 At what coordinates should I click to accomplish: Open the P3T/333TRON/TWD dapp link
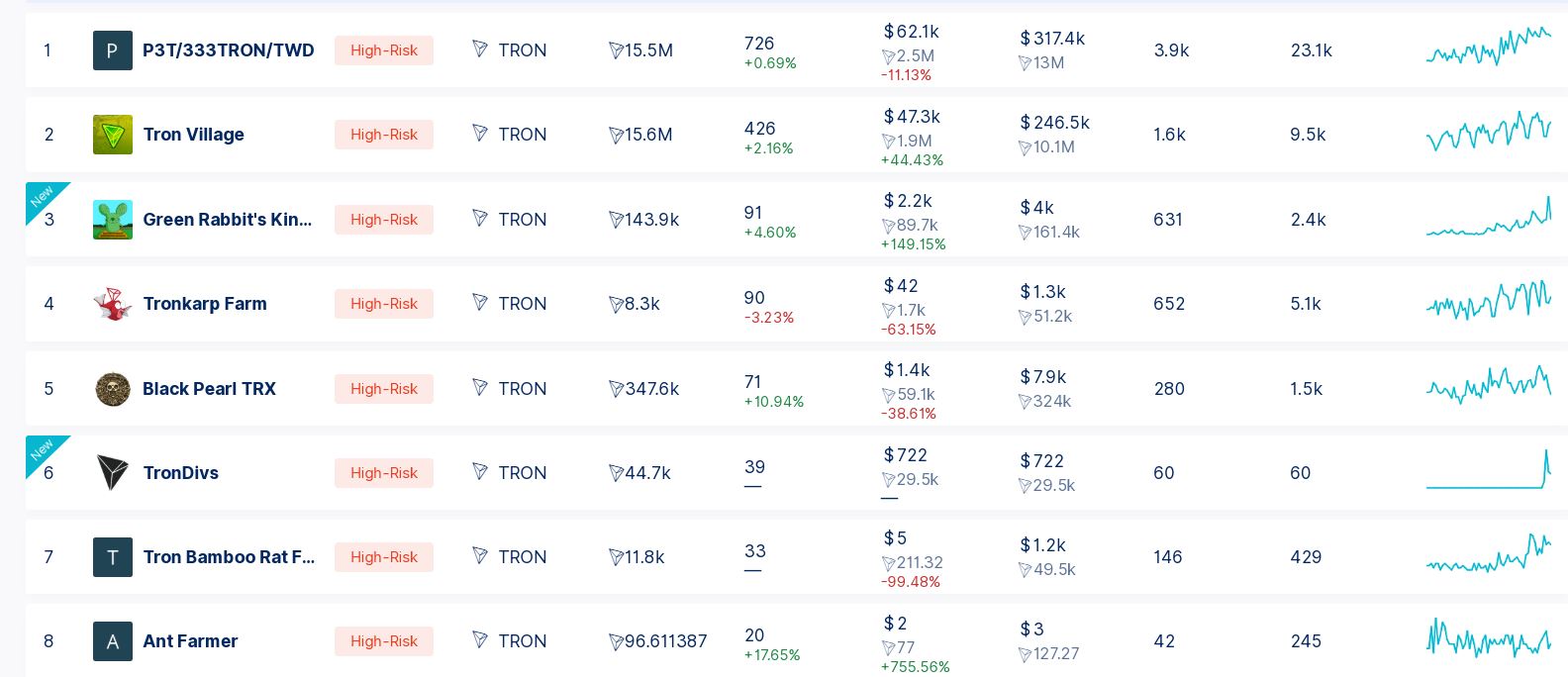point(229,50)
